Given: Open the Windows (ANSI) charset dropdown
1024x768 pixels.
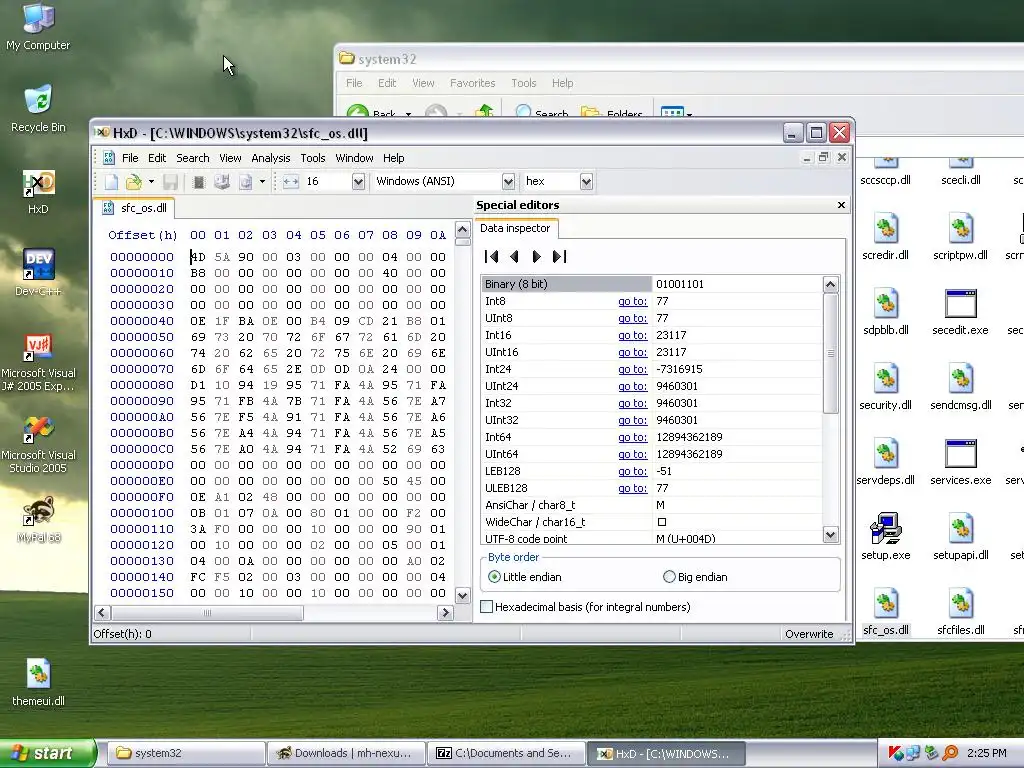Looking at the screenshot, I should 508,182.
